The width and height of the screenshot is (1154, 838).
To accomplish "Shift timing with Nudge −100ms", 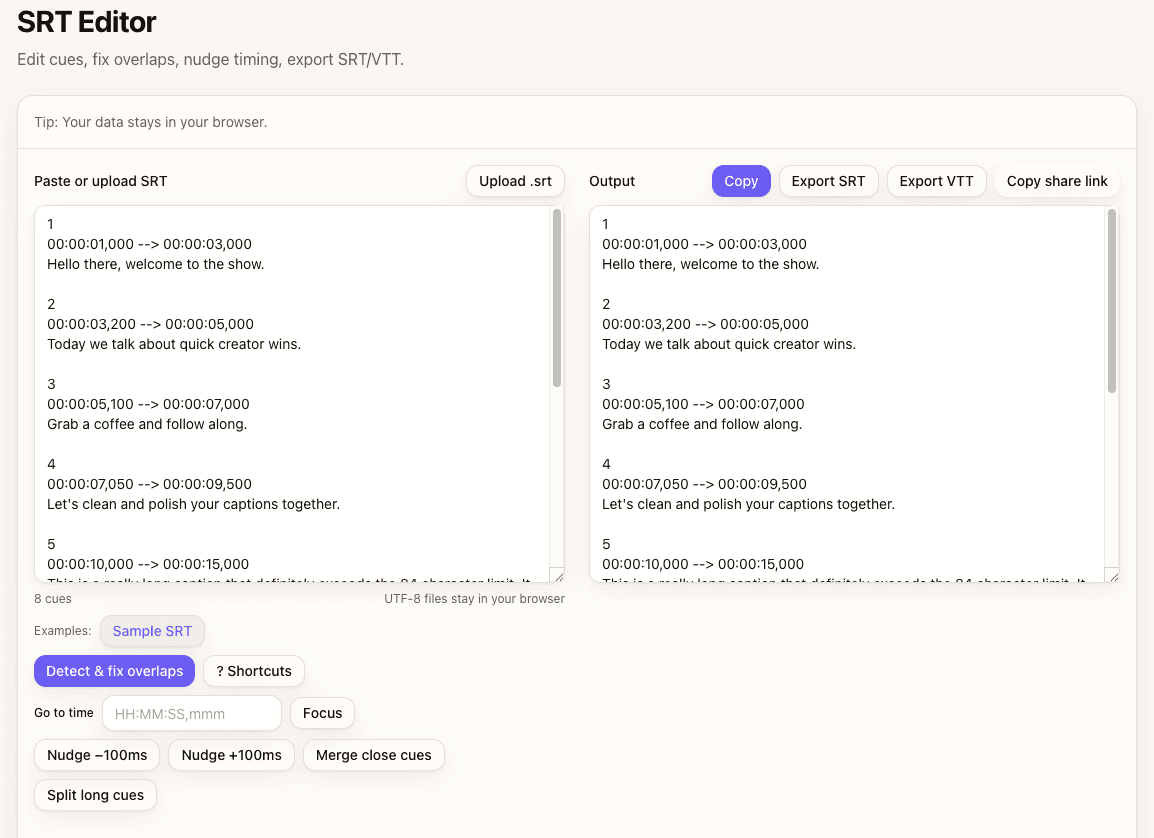I will click(x=97, y=755).
